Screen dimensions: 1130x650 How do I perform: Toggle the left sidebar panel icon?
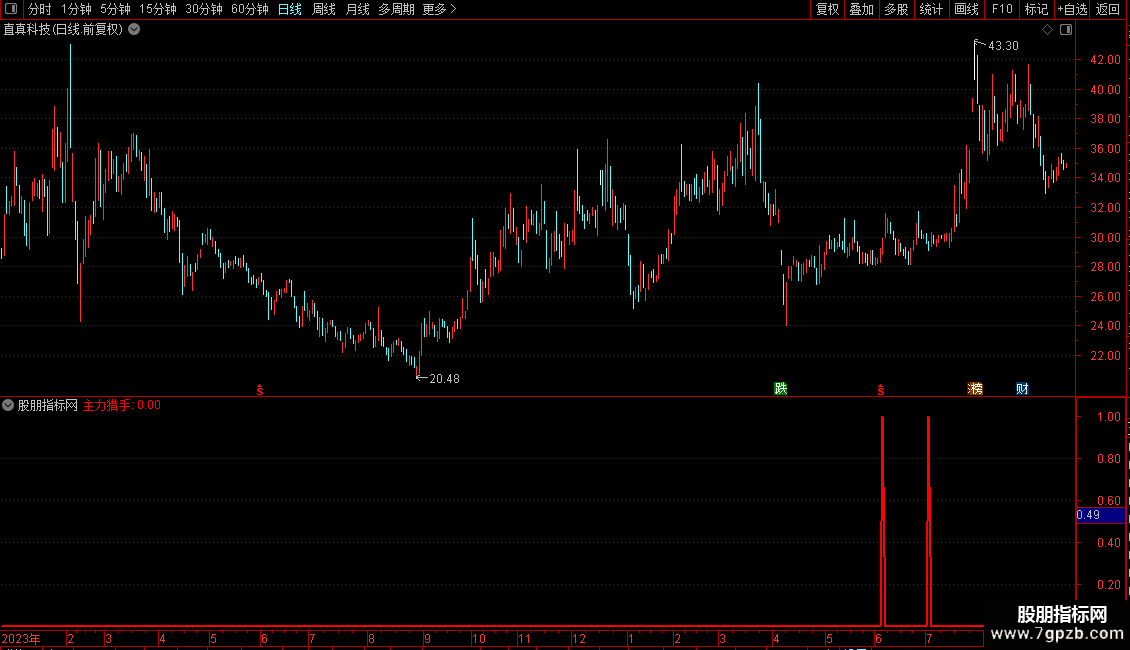11,9
